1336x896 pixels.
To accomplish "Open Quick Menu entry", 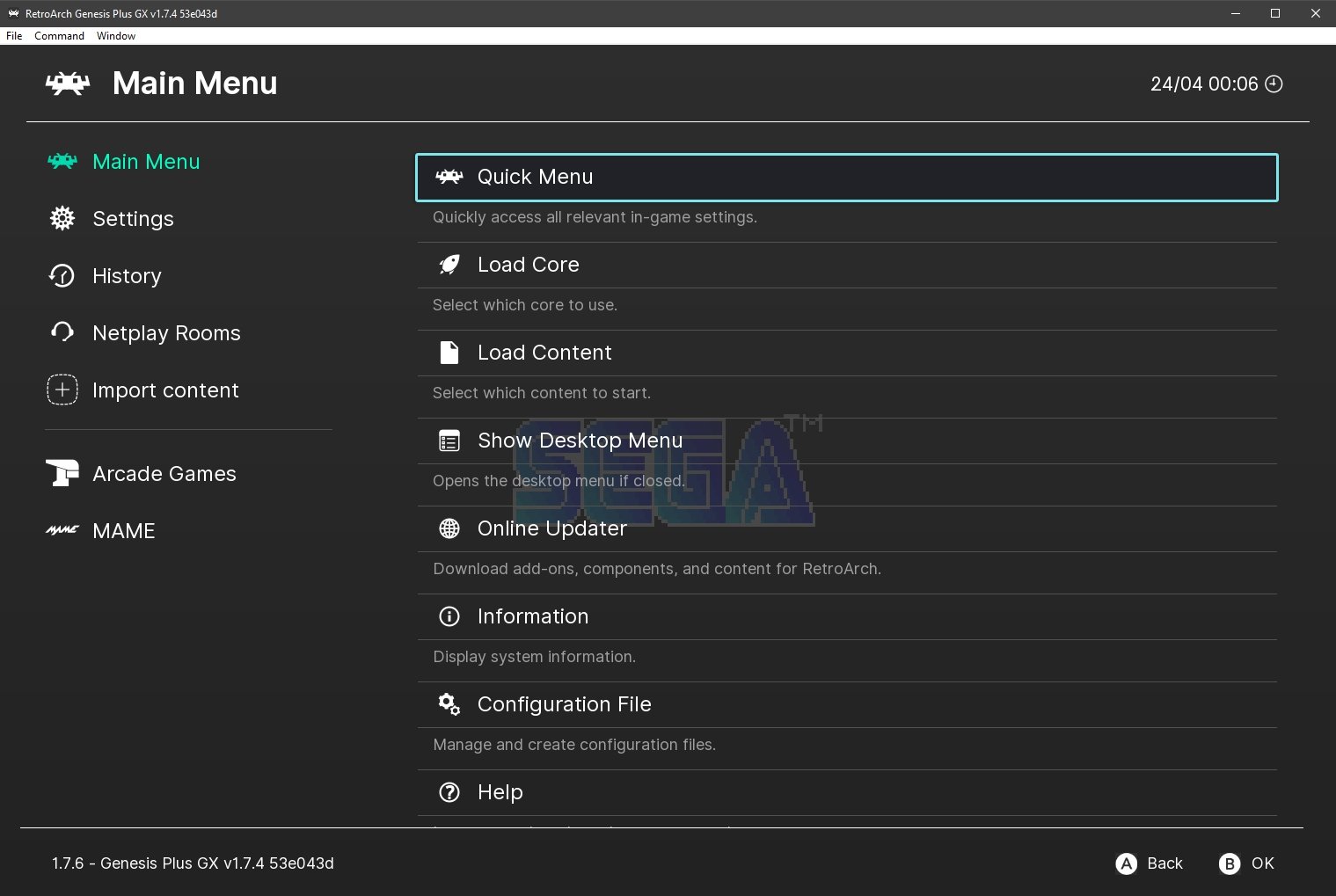I will (846, 178).
